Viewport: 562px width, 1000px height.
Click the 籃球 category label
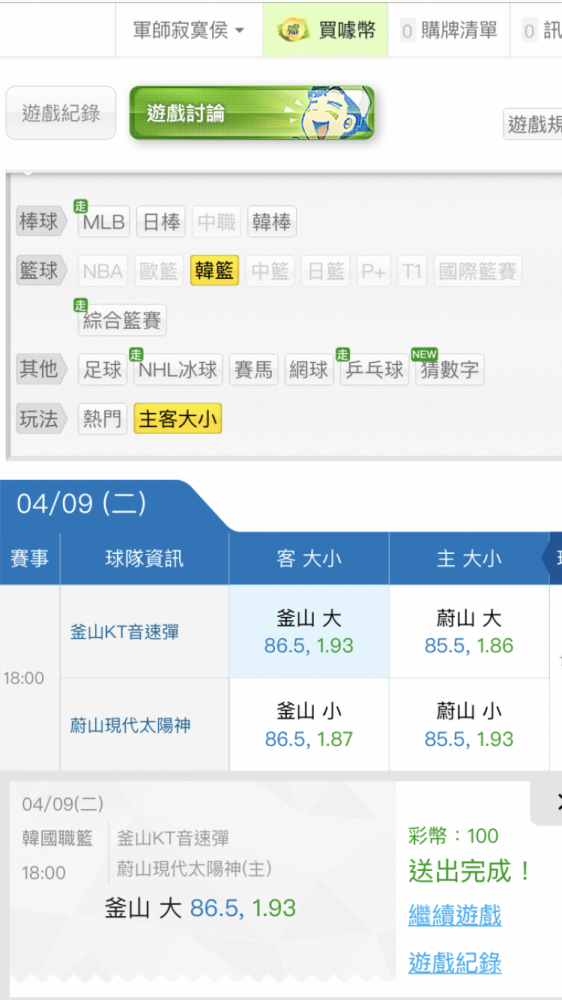[x=41, y=271]
